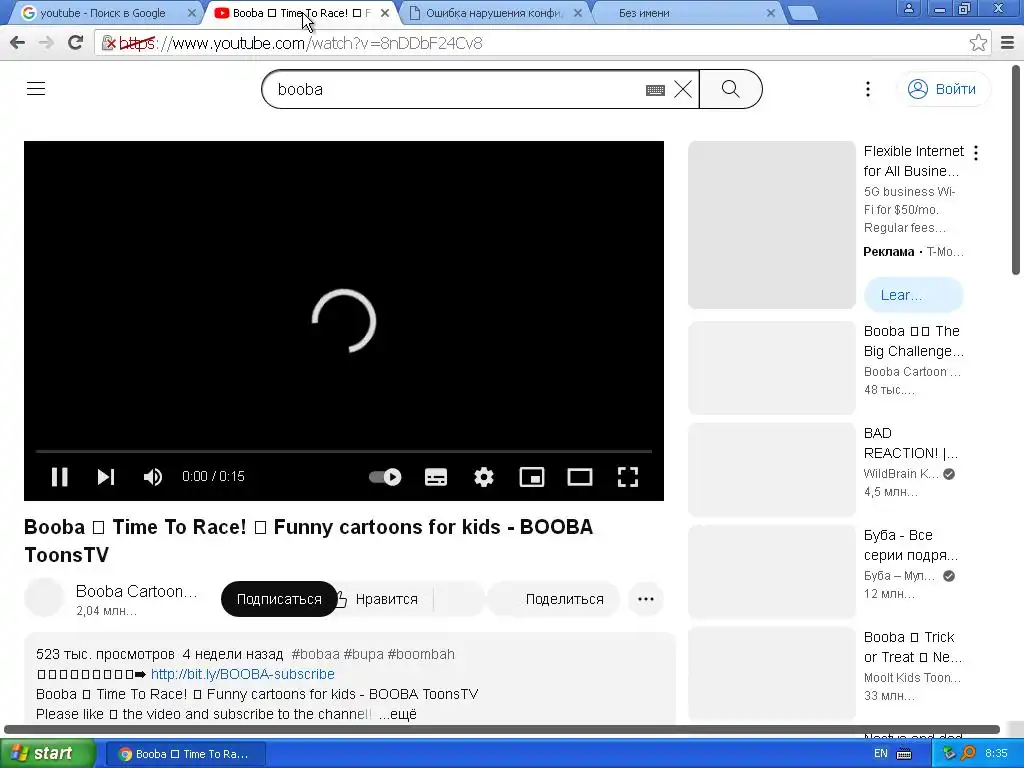1024x768 pixels.
Task: Open the YouTube hamburger guide menu
Action: 36,89
